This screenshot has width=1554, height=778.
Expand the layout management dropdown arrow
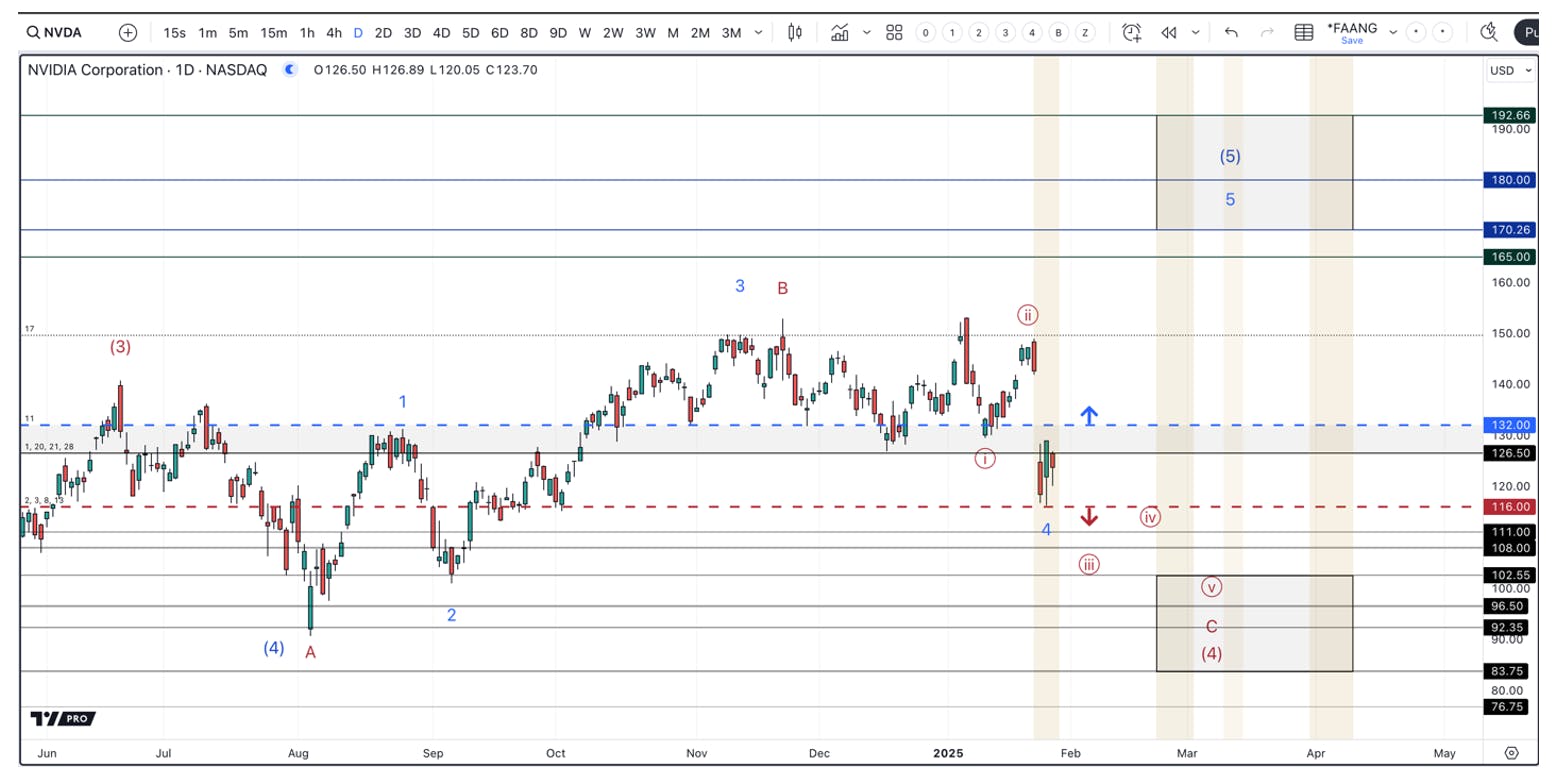click(x=1392, y=32)
